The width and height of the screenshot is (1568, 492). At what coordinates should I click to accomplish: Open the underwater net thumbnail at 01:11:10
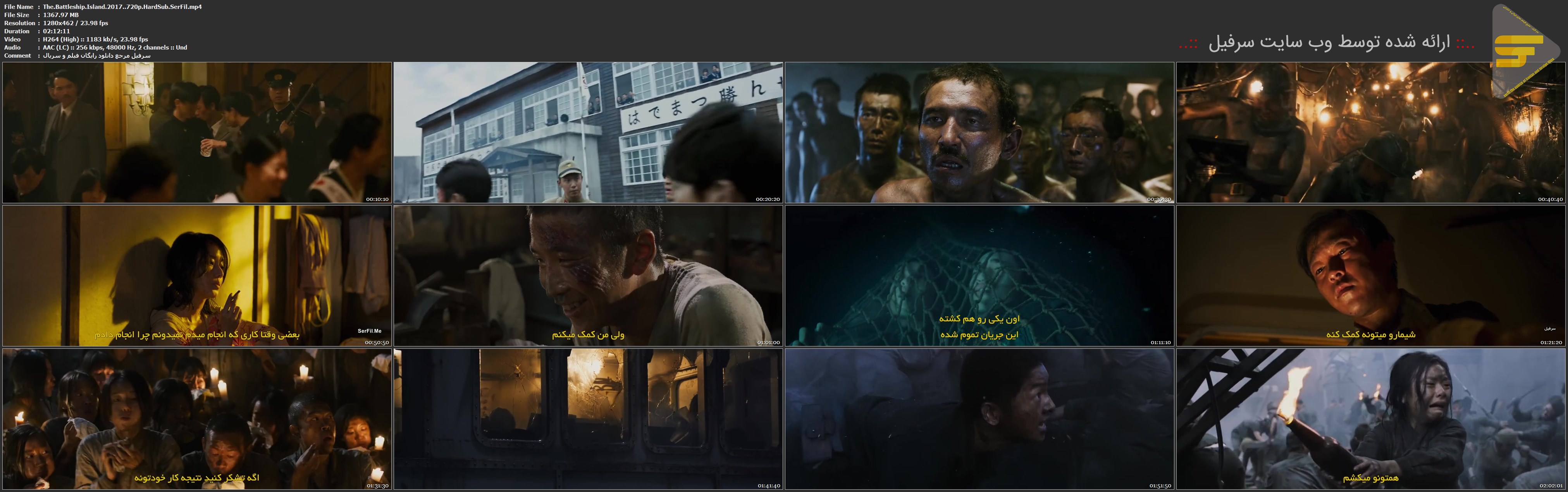click(x=979, y=276)
